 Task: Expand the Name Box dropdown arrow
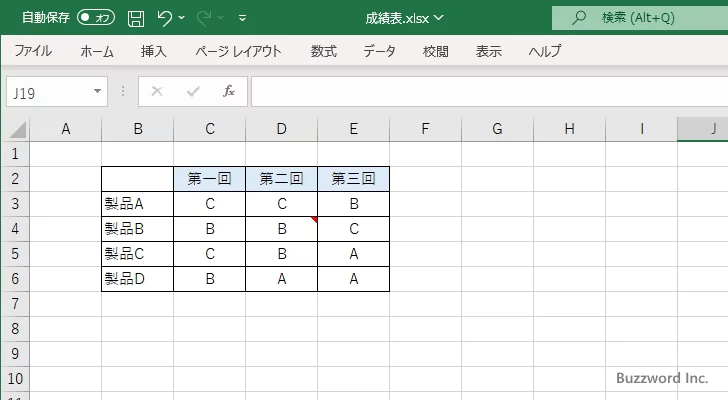point(98,91)
